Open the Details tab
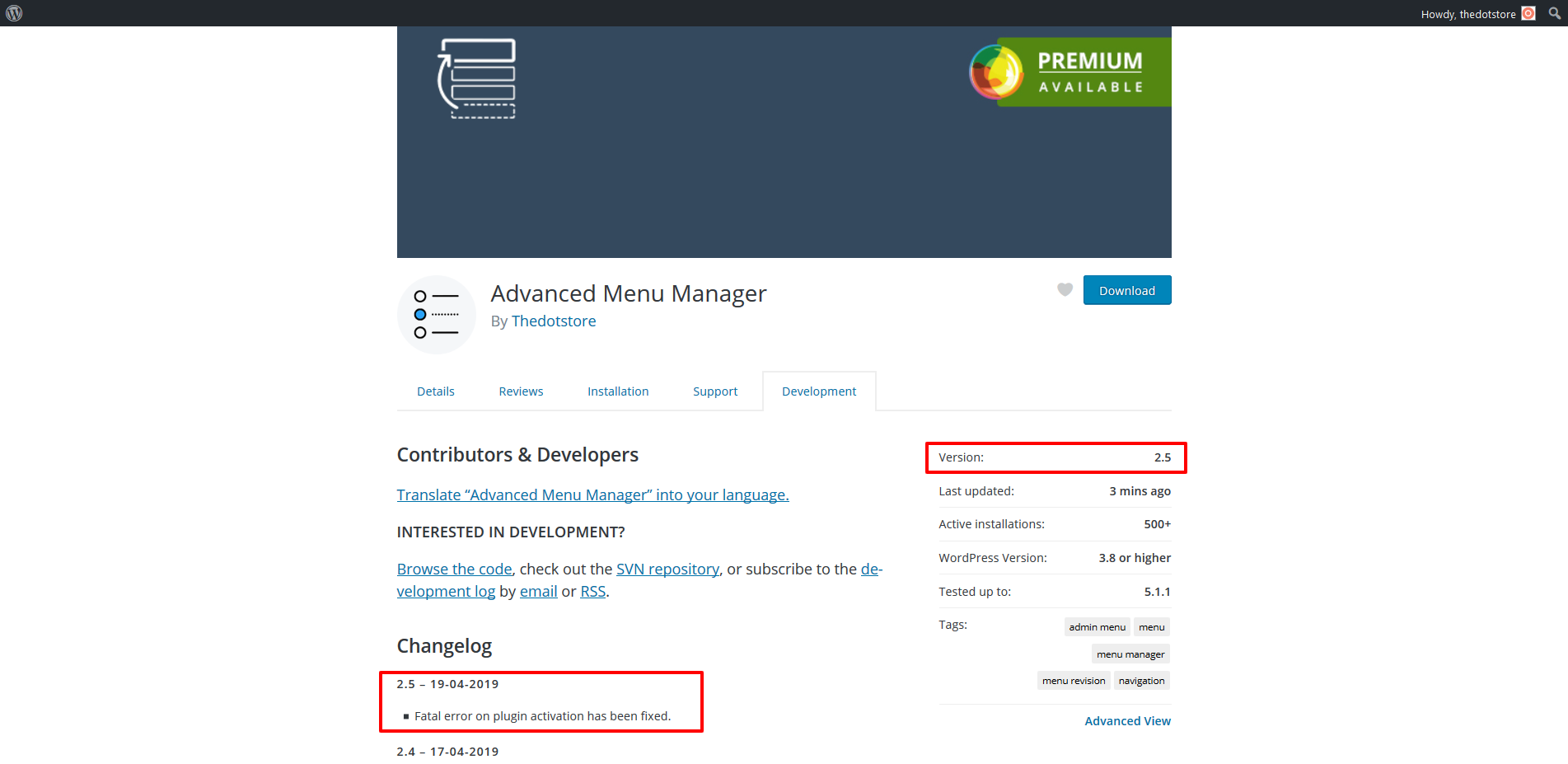 coord(436,391)
